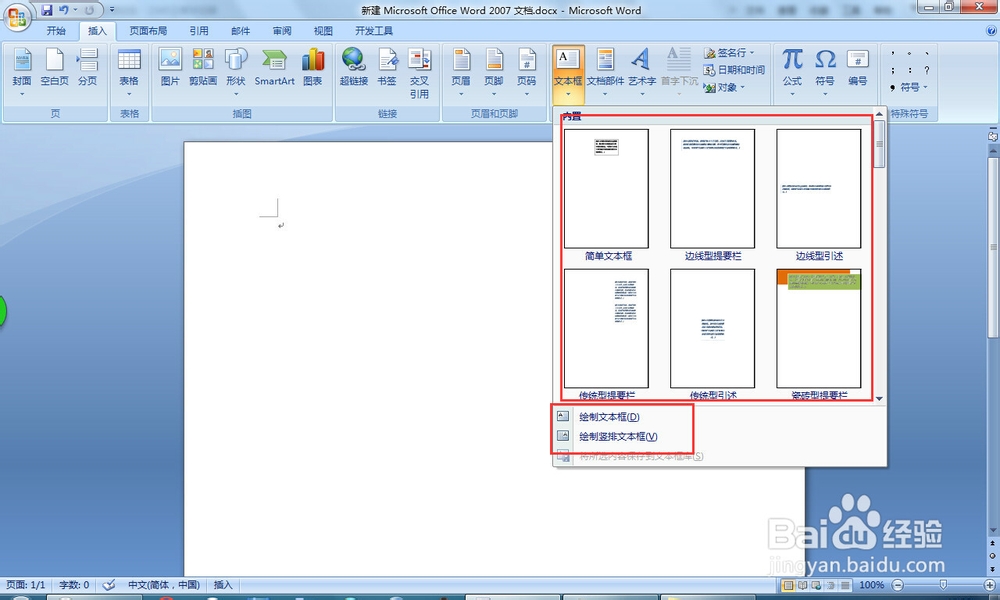Click the Save icon in Quick Access toolbar
The image size is (1000, 600).
(47, 10)
